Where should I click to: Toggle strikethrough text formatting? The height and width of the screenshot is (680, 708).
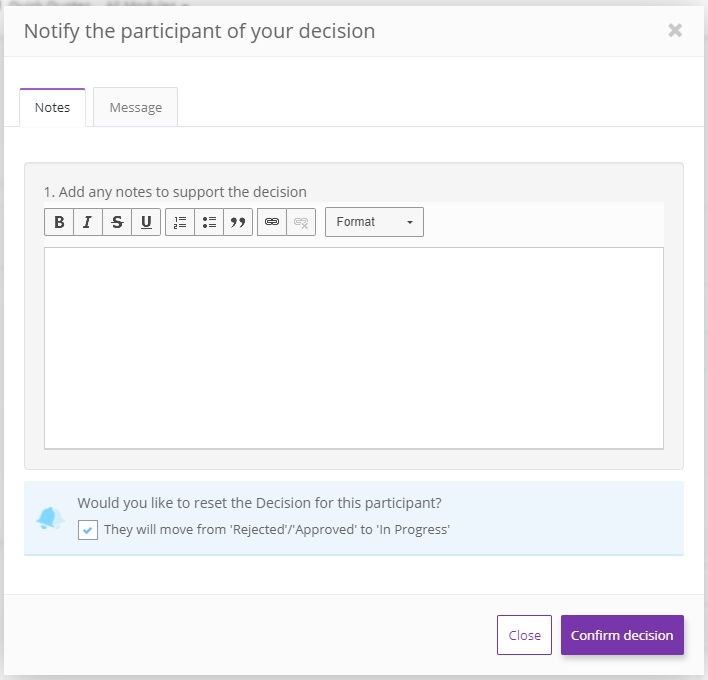tap(117, 222)
